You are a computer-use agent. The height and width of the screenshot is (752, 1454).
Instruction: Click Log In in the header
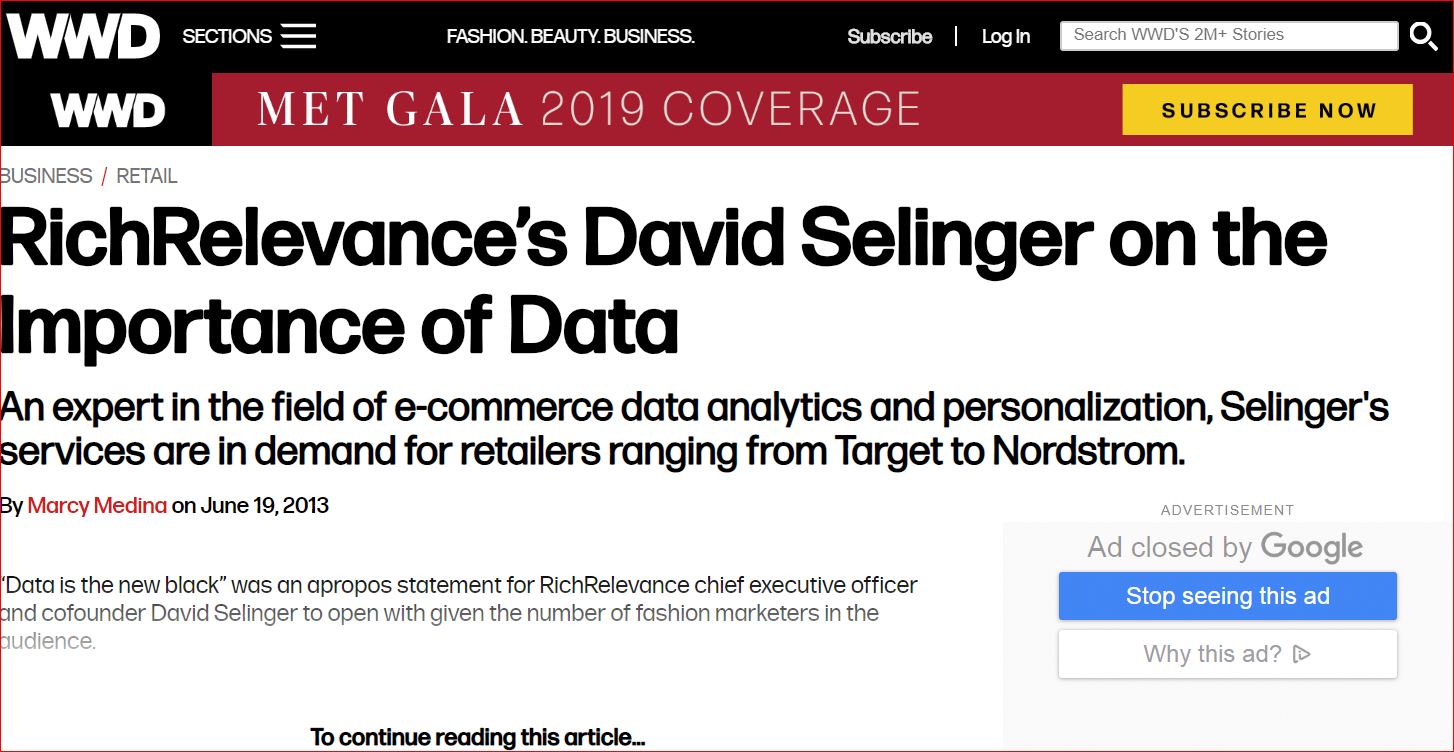click(x=1005, y=37)
